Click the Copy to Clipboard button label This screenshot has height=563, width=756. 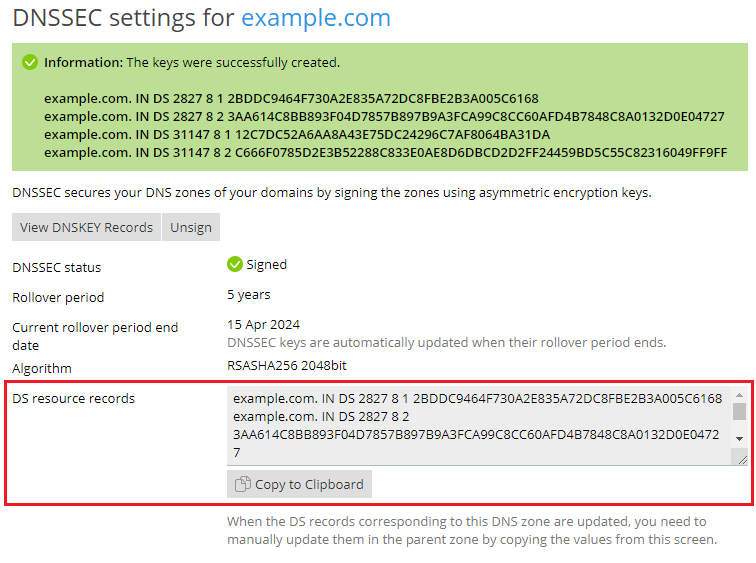[x=308, y=484]
